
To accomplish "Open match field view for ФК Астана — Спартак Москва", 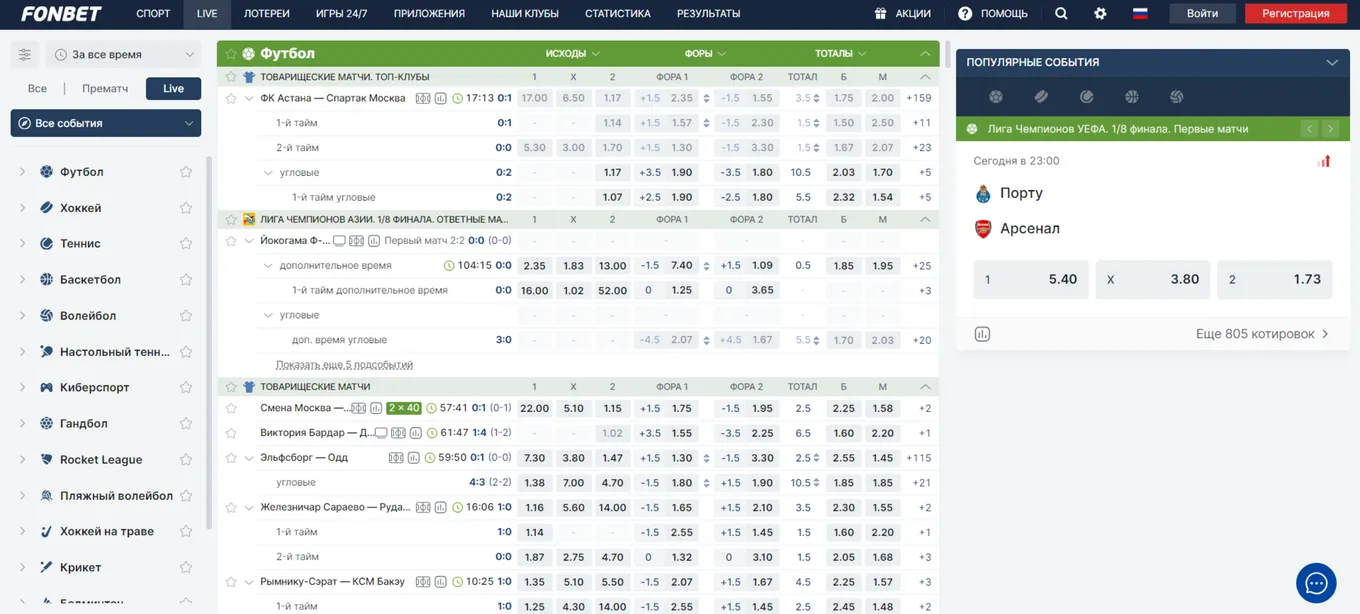I will coord(423,98).
